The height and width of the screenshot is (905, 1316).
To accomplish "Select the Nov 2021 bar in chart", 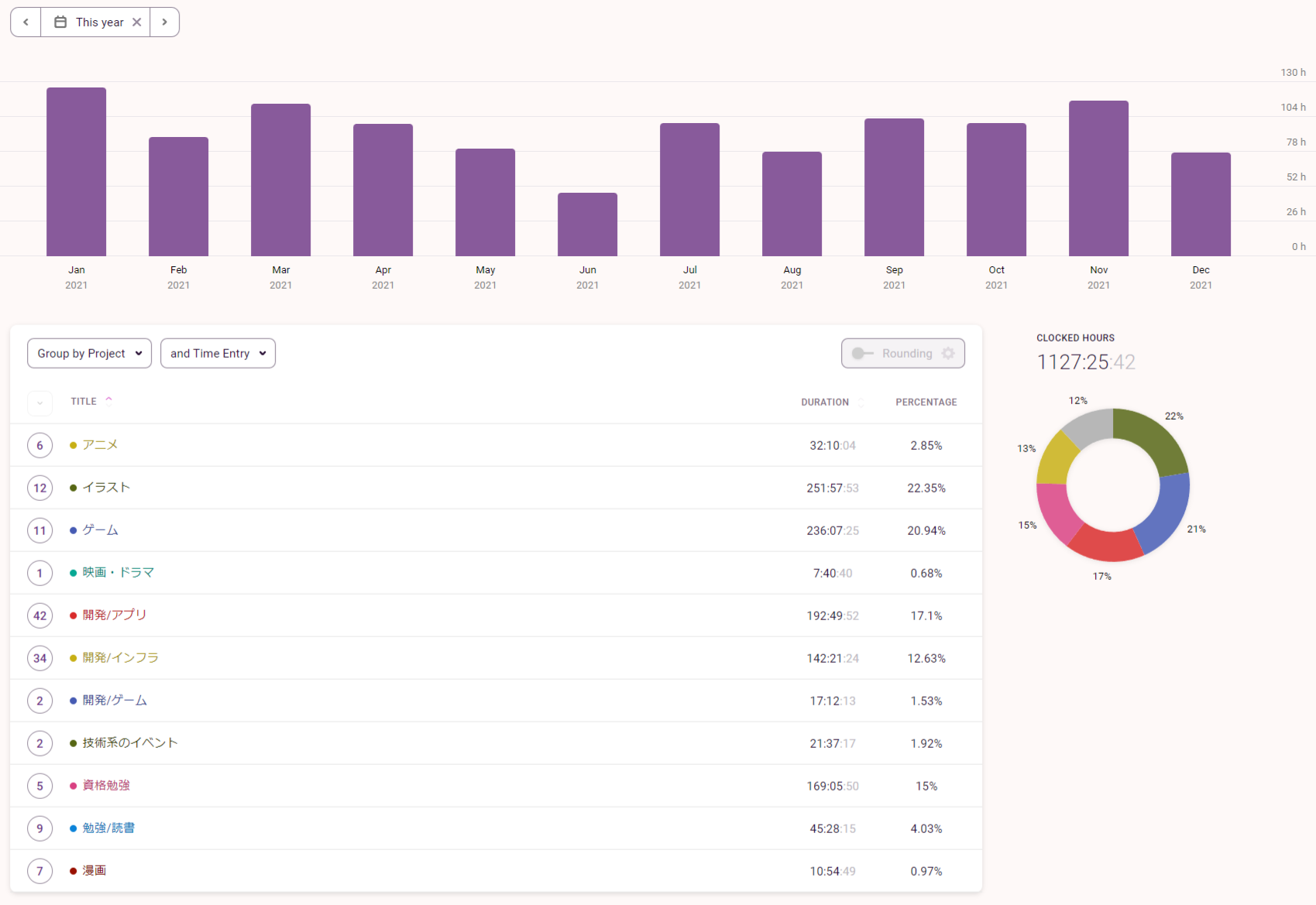I will [x=1098, y=178].
